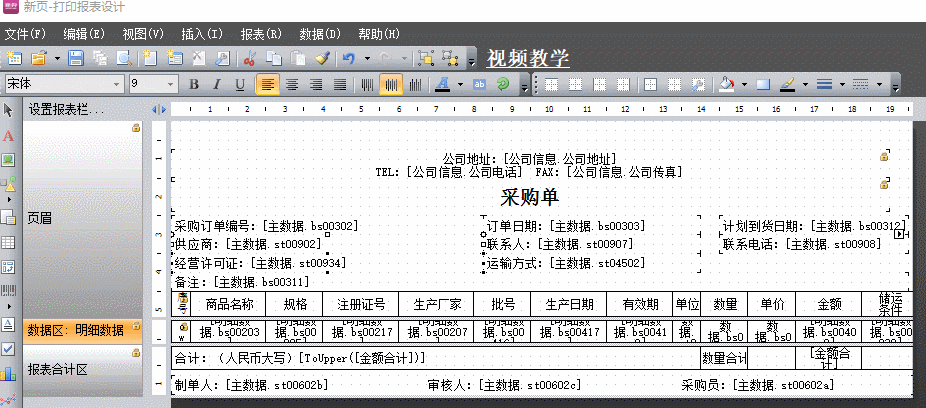Expand the open-file folder dropdown arrow

tap(58, 59)
